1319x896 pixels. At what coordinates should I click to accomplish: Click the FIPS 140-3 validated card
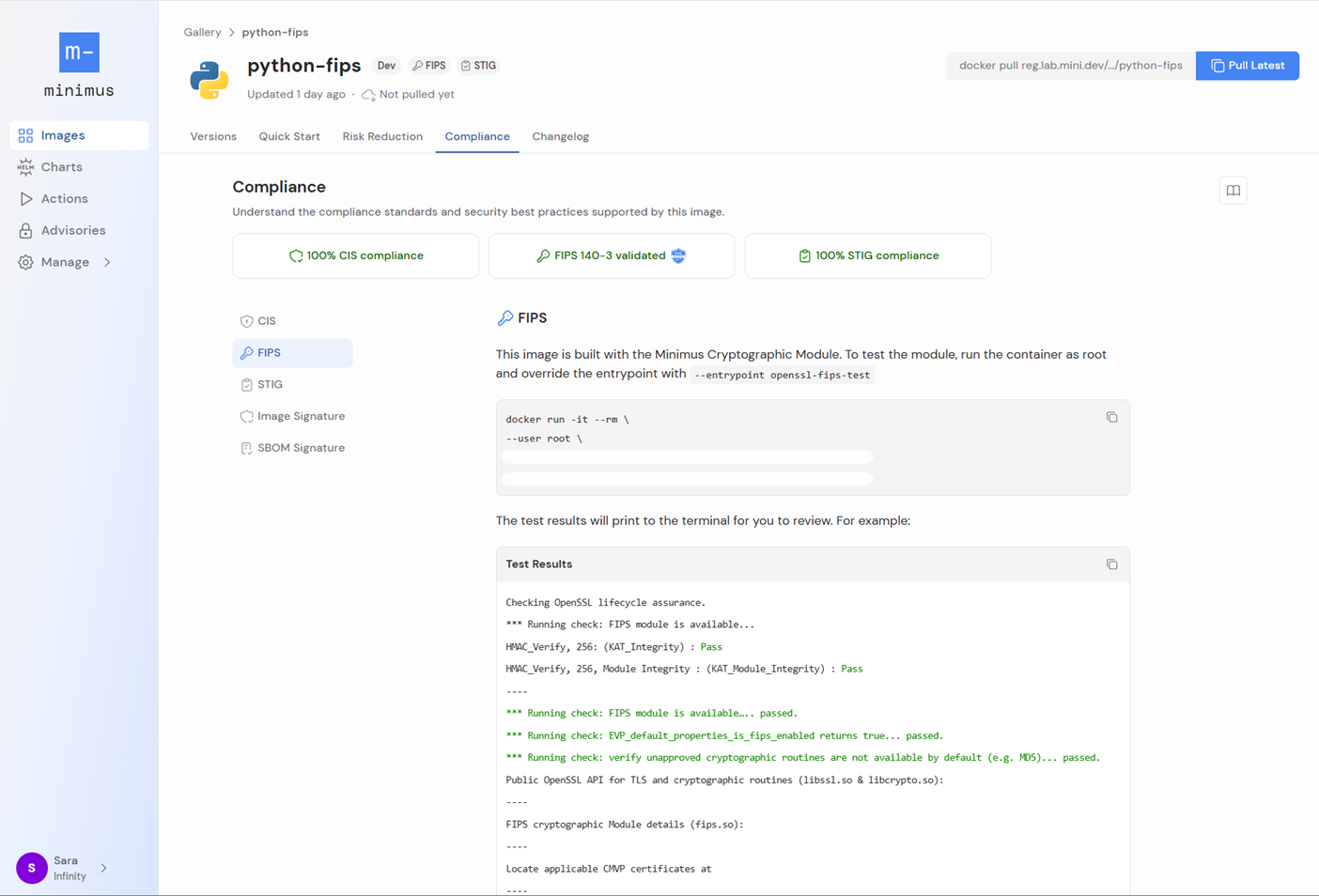coord(612,255)
